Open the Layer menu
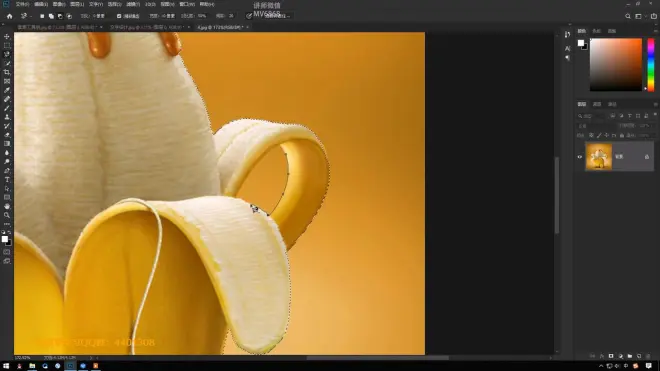Image resolution: width=660 pixels, height=371 pixels. (77, 4)
